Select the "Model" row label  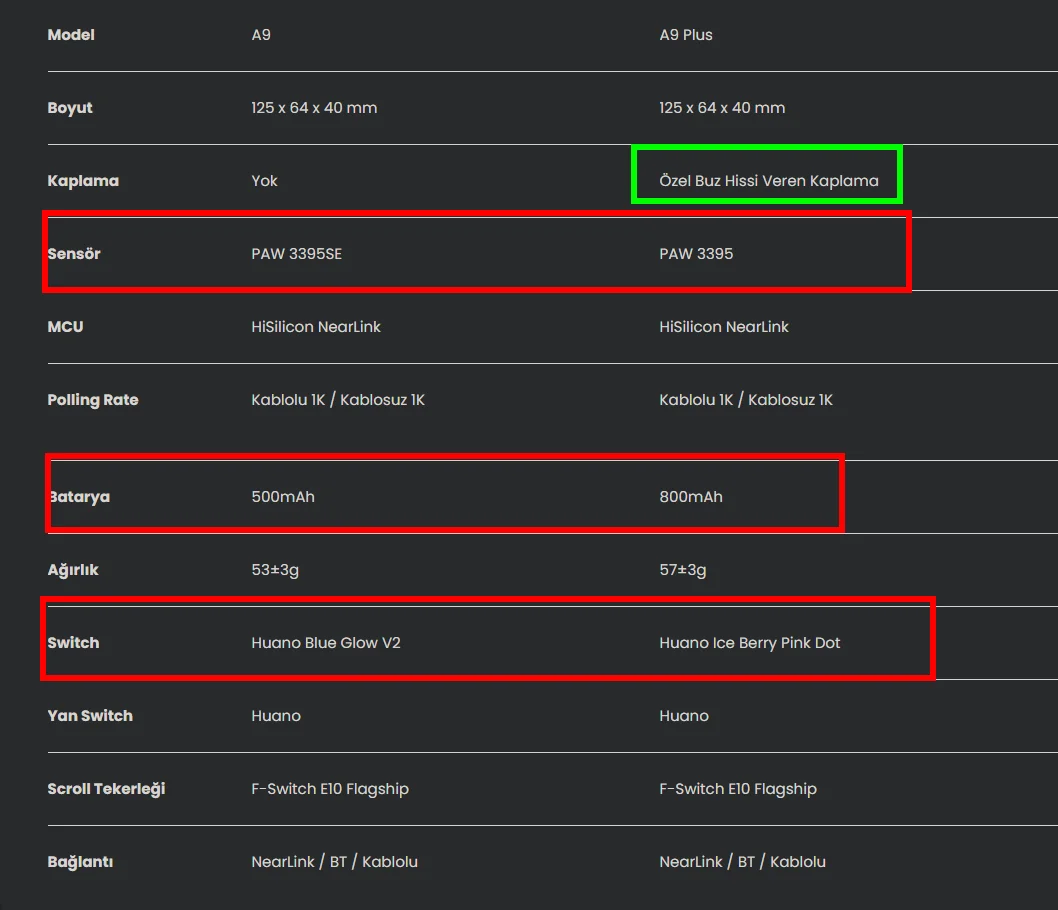click(x=71, y=35)
